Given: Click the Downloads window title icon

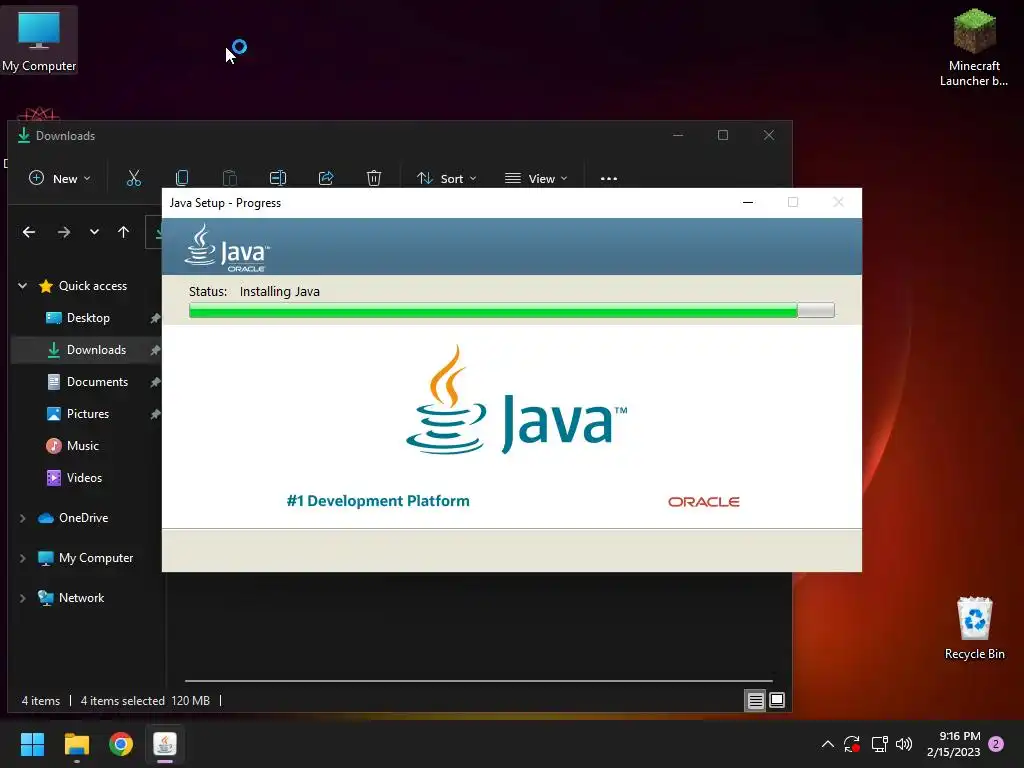Looking at the screenshot, I should pos(24,135).
